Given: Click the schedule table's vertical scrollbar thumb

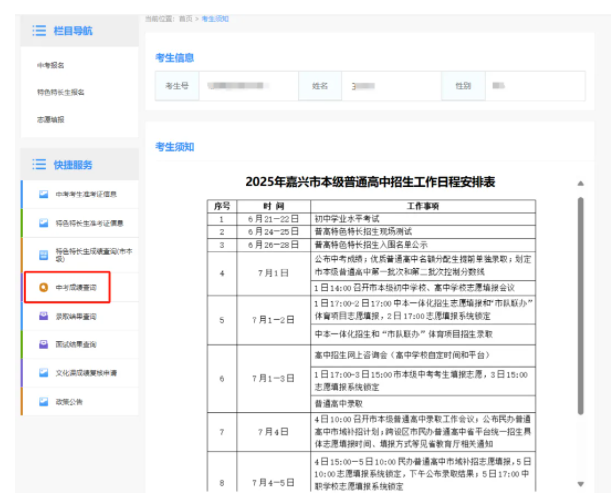Looking at the screenshot, I should click(x=580, y=300).
